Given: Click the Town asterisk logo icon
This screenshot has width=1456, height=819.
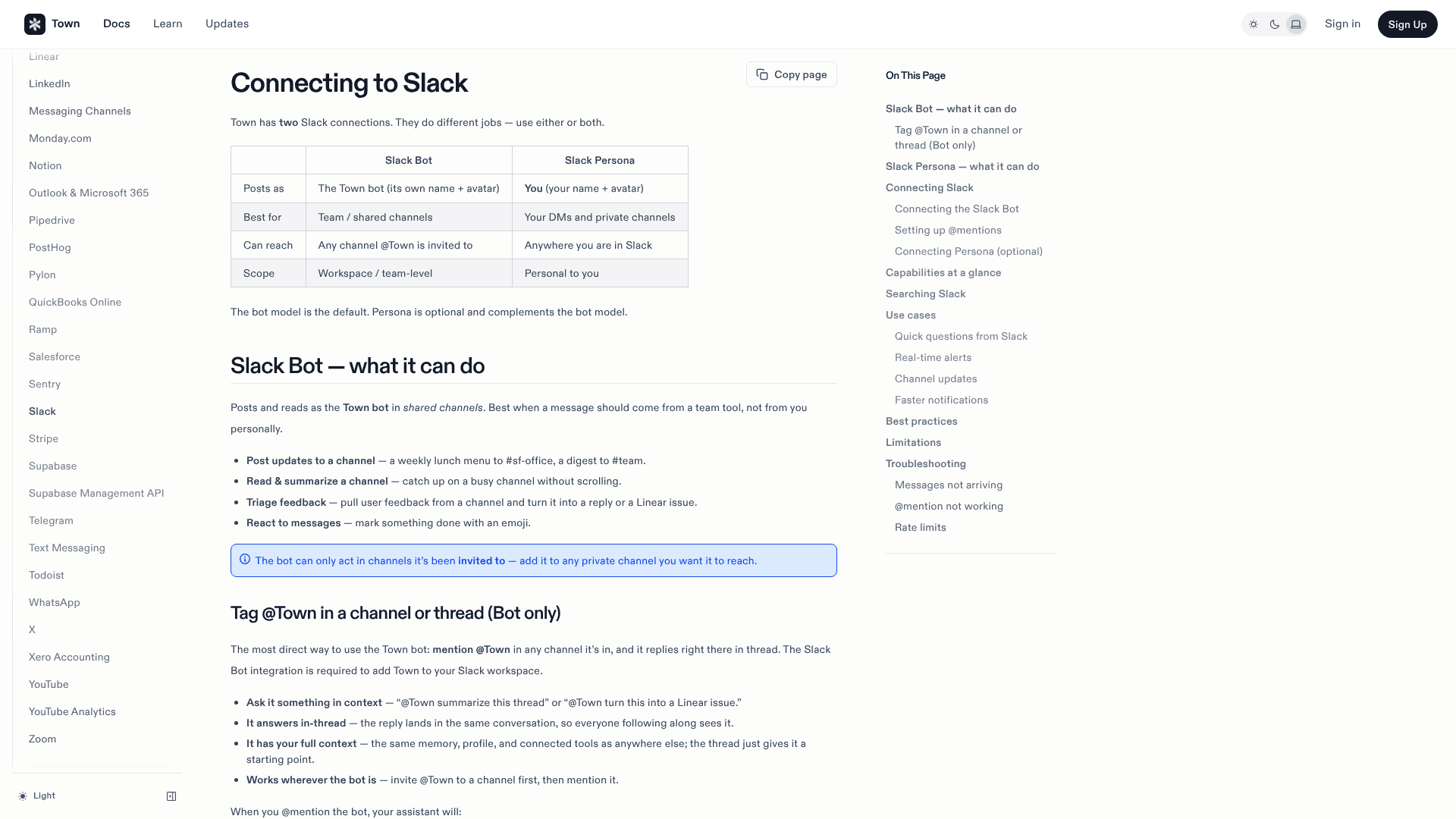Looking at the screenshot, I should click(x=35, y=24).
